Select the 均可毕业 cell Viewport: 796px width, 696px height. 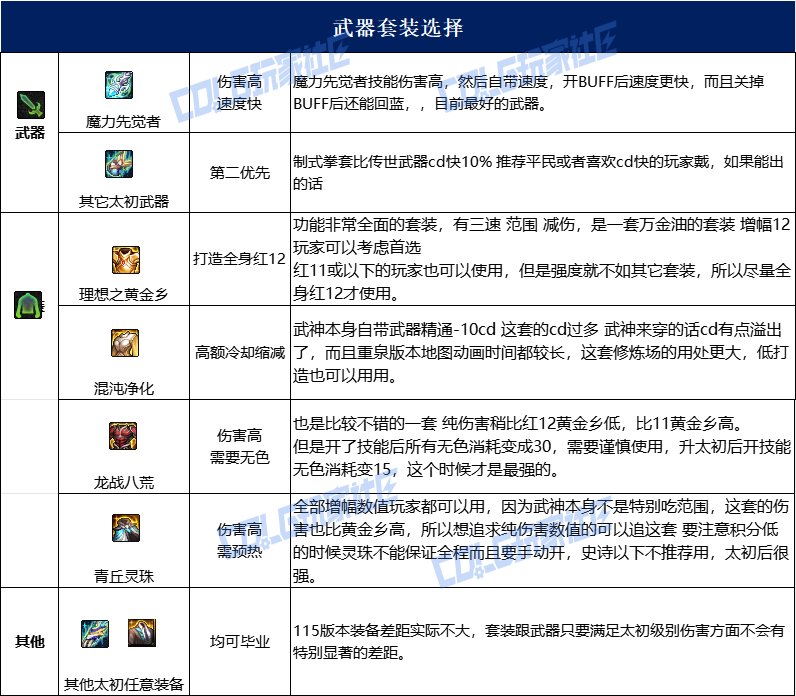[240, 642]
